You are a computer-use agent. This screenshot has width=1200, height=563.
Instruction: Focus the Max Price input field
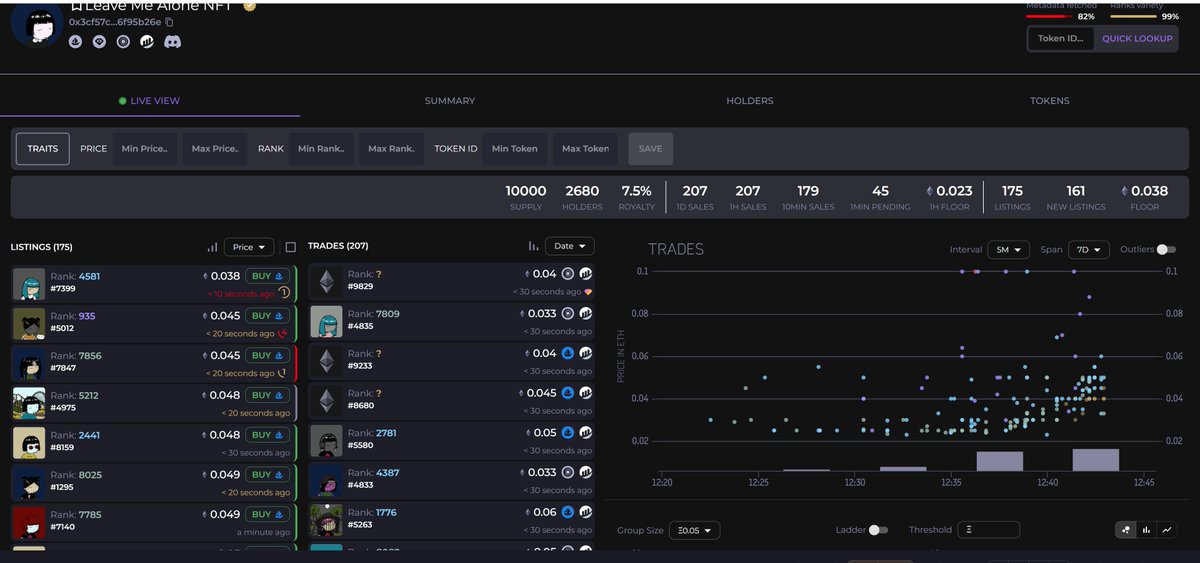coord(215,149)
